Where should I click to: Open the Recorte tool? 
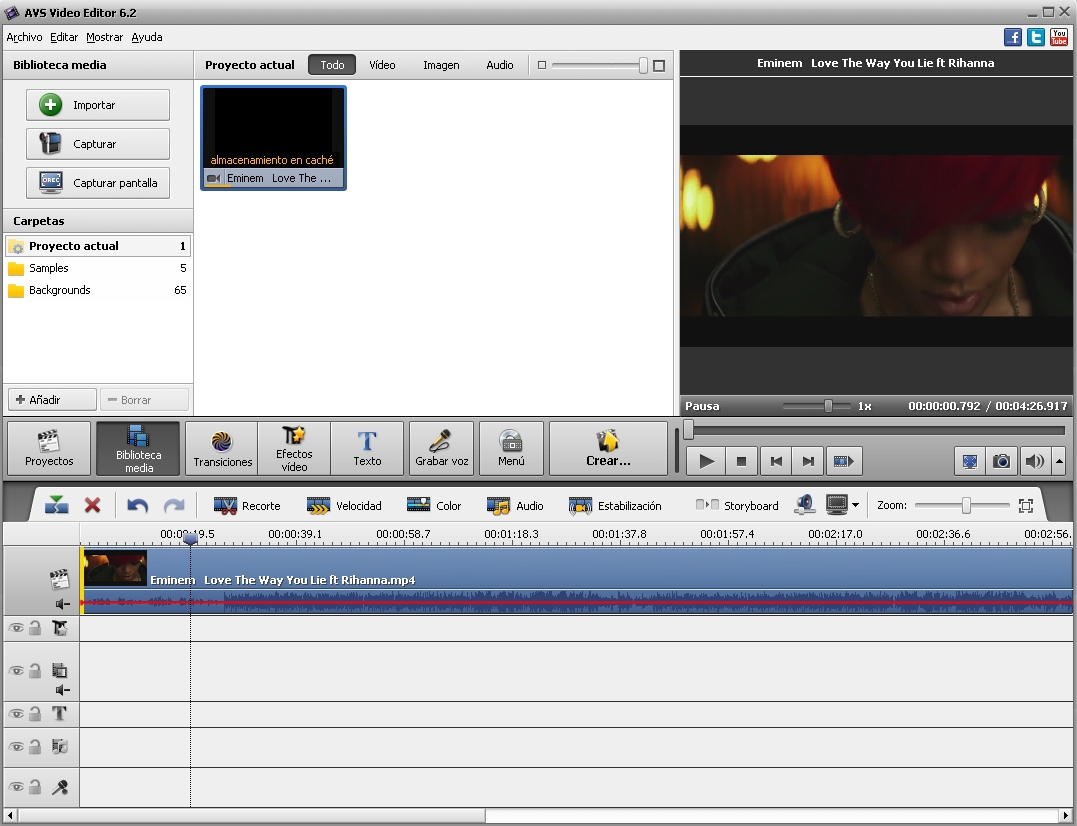(247, 506)
